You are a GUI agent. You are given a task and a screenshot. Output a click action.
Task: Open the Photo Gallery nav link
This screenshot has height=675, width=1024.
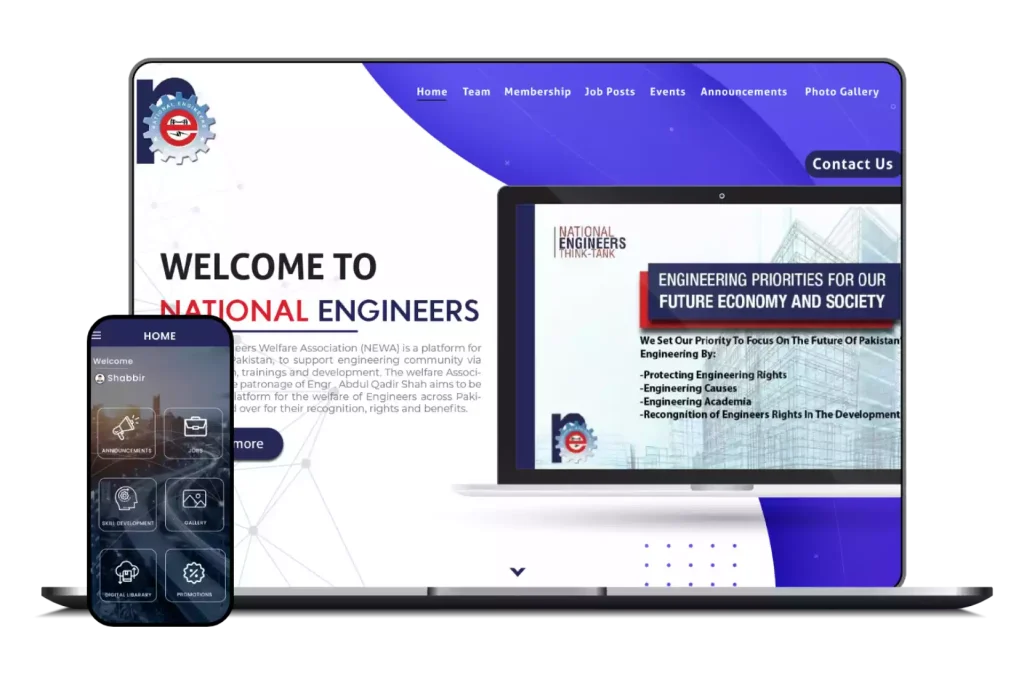pyautogui.click(x=842, y=92)
